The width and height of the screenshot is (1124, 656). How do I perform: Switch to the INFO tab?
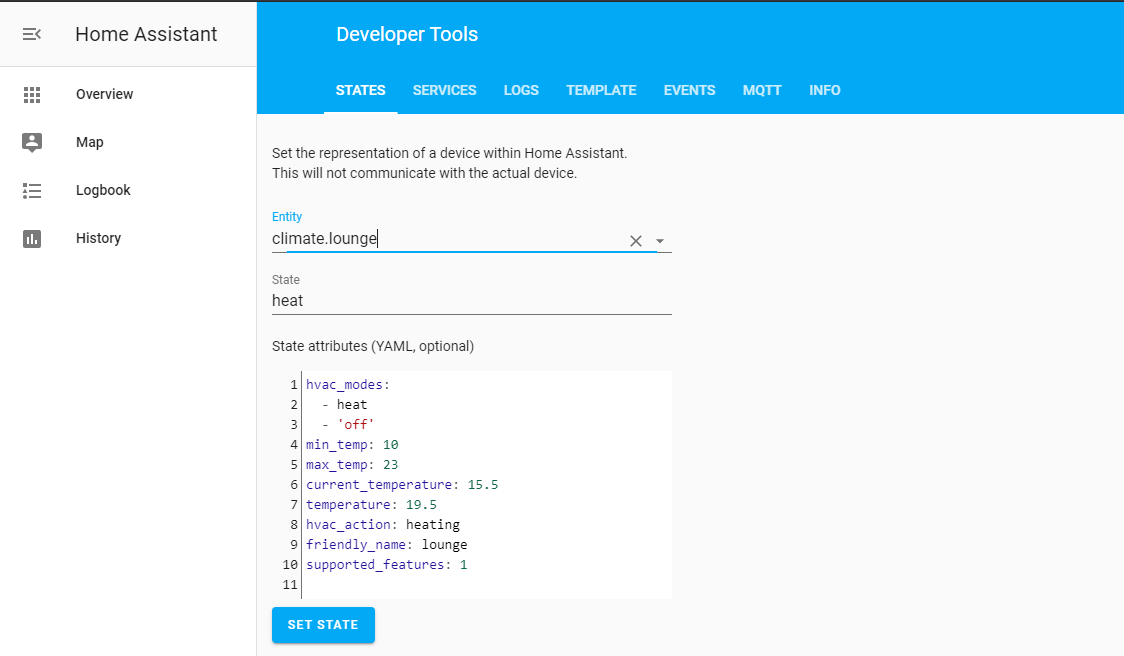tap(825, 90)
